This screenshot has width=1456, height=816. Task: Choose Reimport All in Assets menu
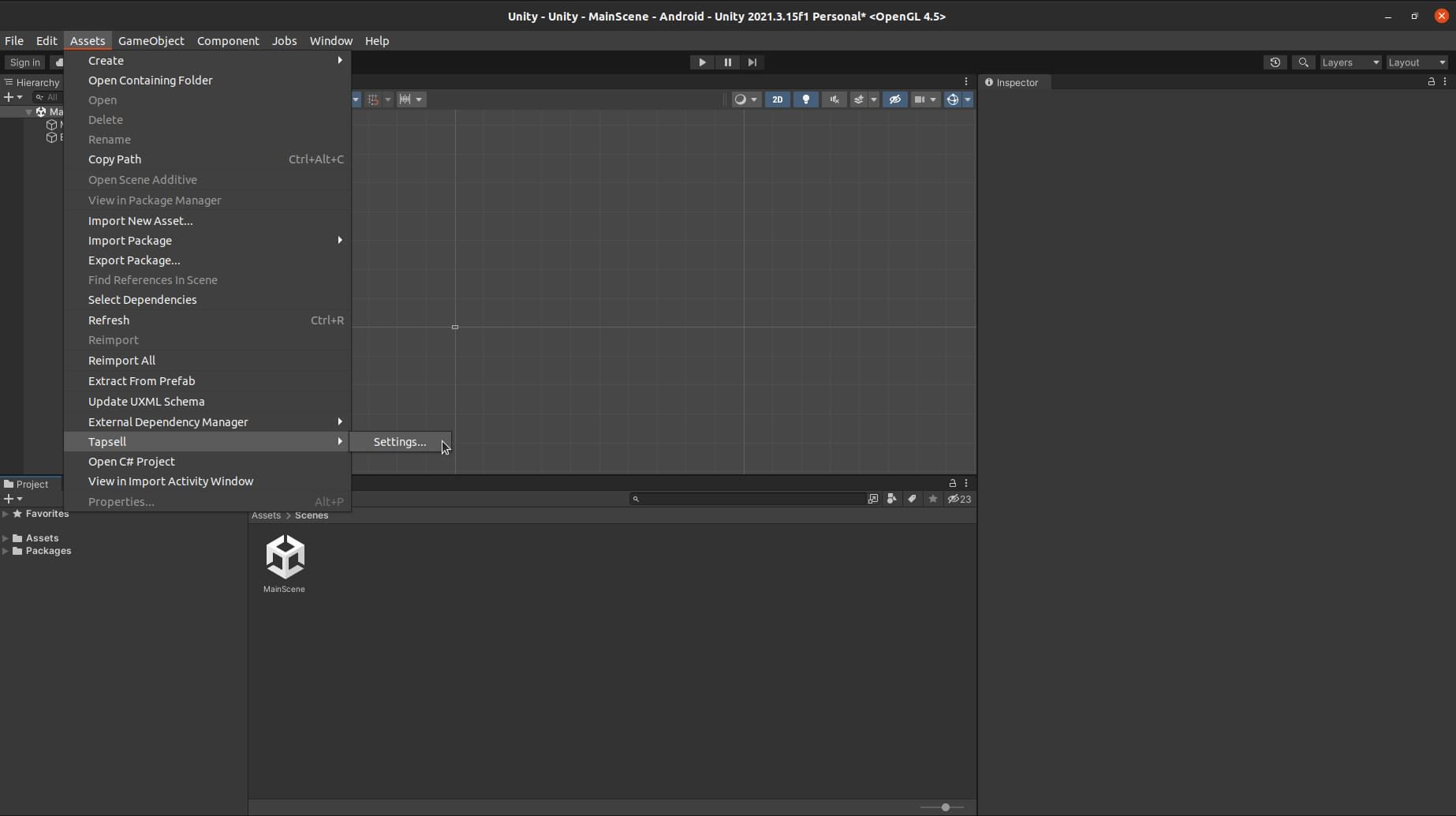pyautogui.click(x=207, y=361)
